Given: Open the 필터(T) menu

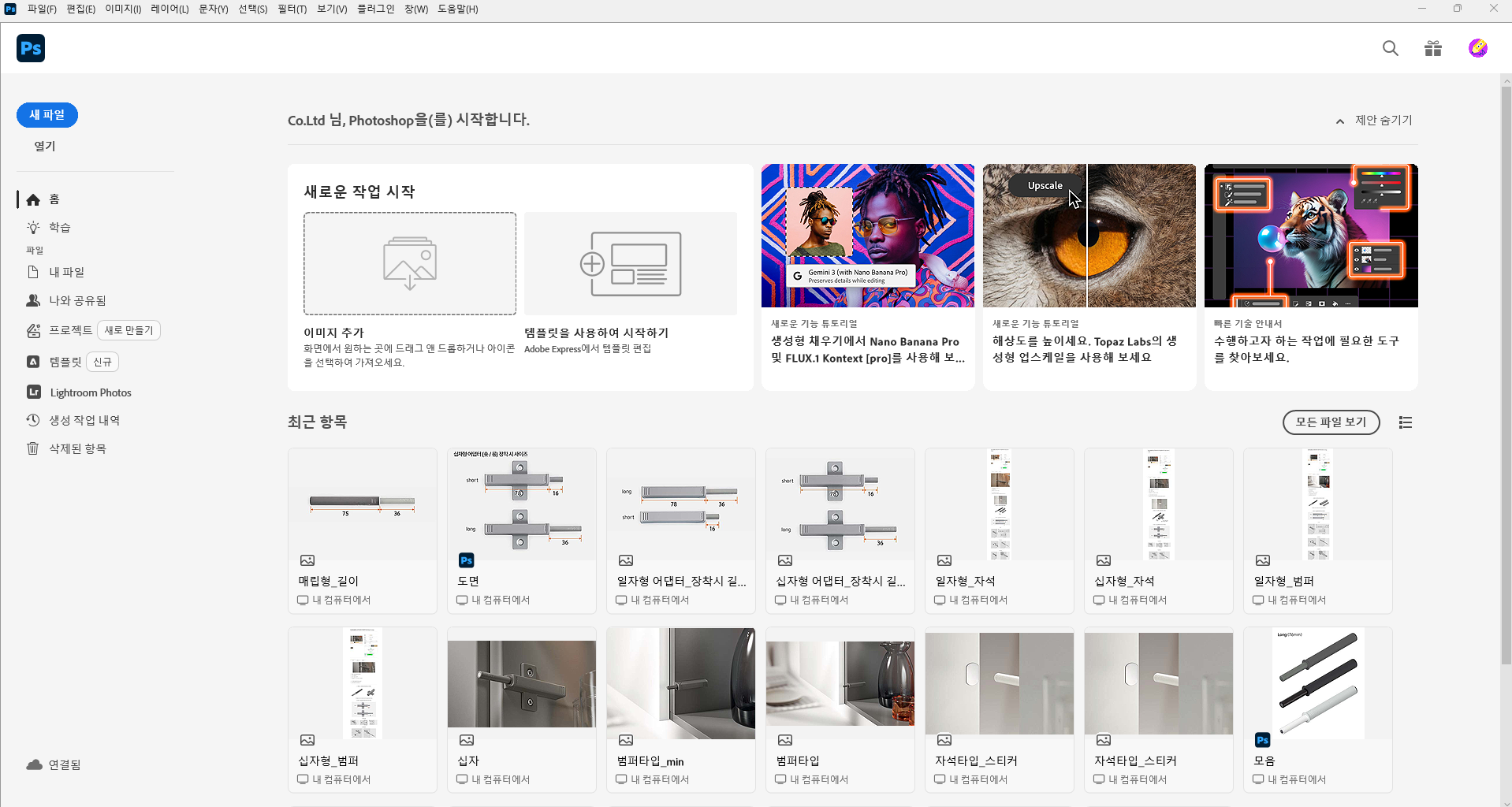Looking at the screenshot, I should point(292,9).
